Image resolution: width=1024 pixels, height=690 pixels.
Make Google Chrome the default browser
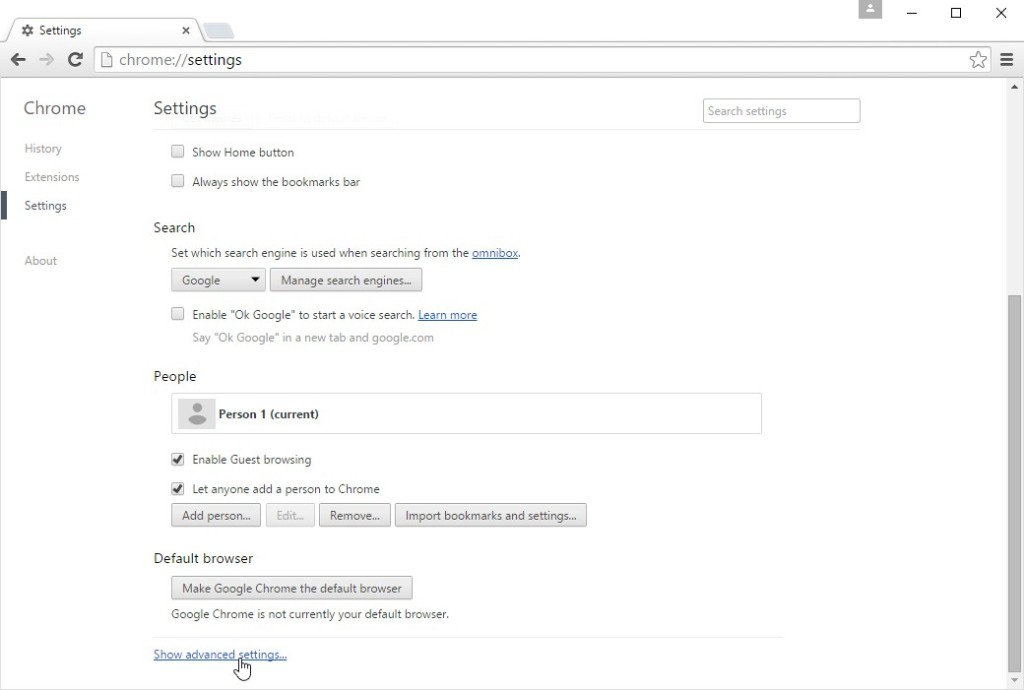(291, 588)
